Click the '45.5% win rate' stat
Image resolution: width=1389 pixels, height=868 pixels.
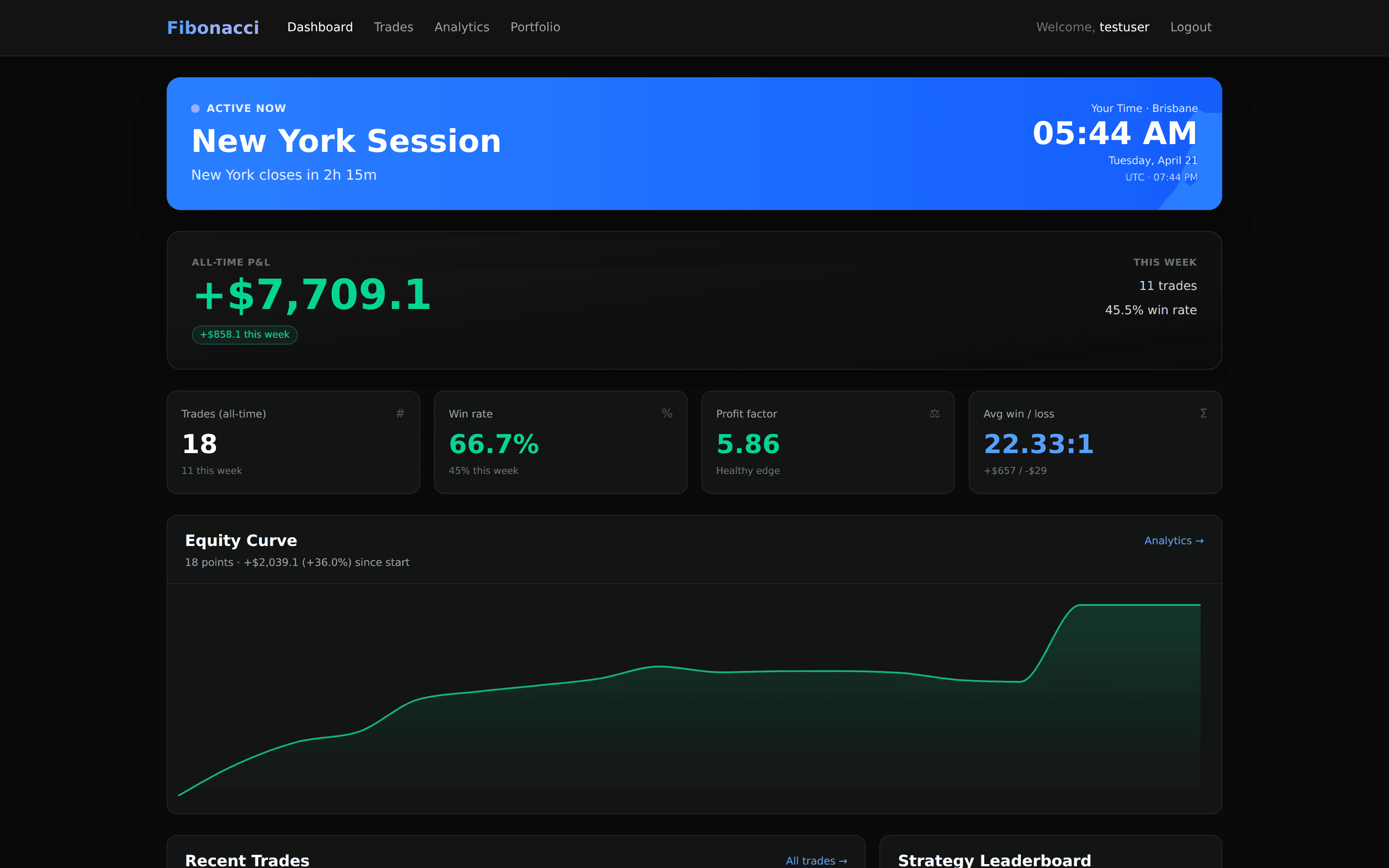tap(1151, 310)
